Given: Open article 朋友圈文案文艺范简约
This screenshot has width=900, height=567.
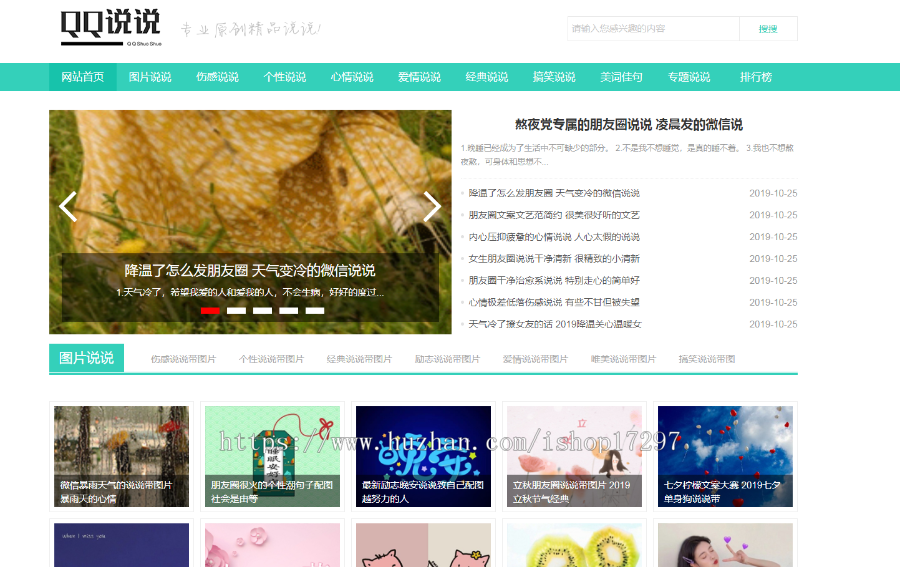Looking at the screenshot, I should (554, 215).
